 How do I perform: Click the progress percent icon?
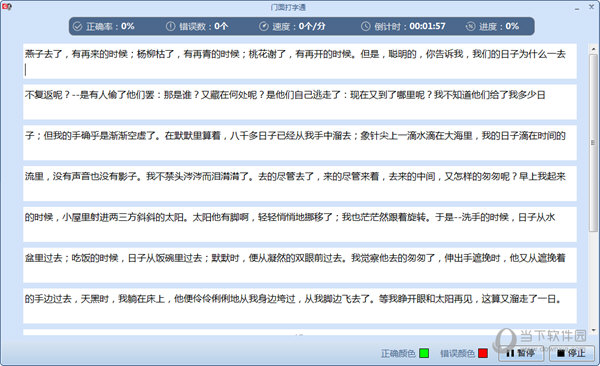470,26
